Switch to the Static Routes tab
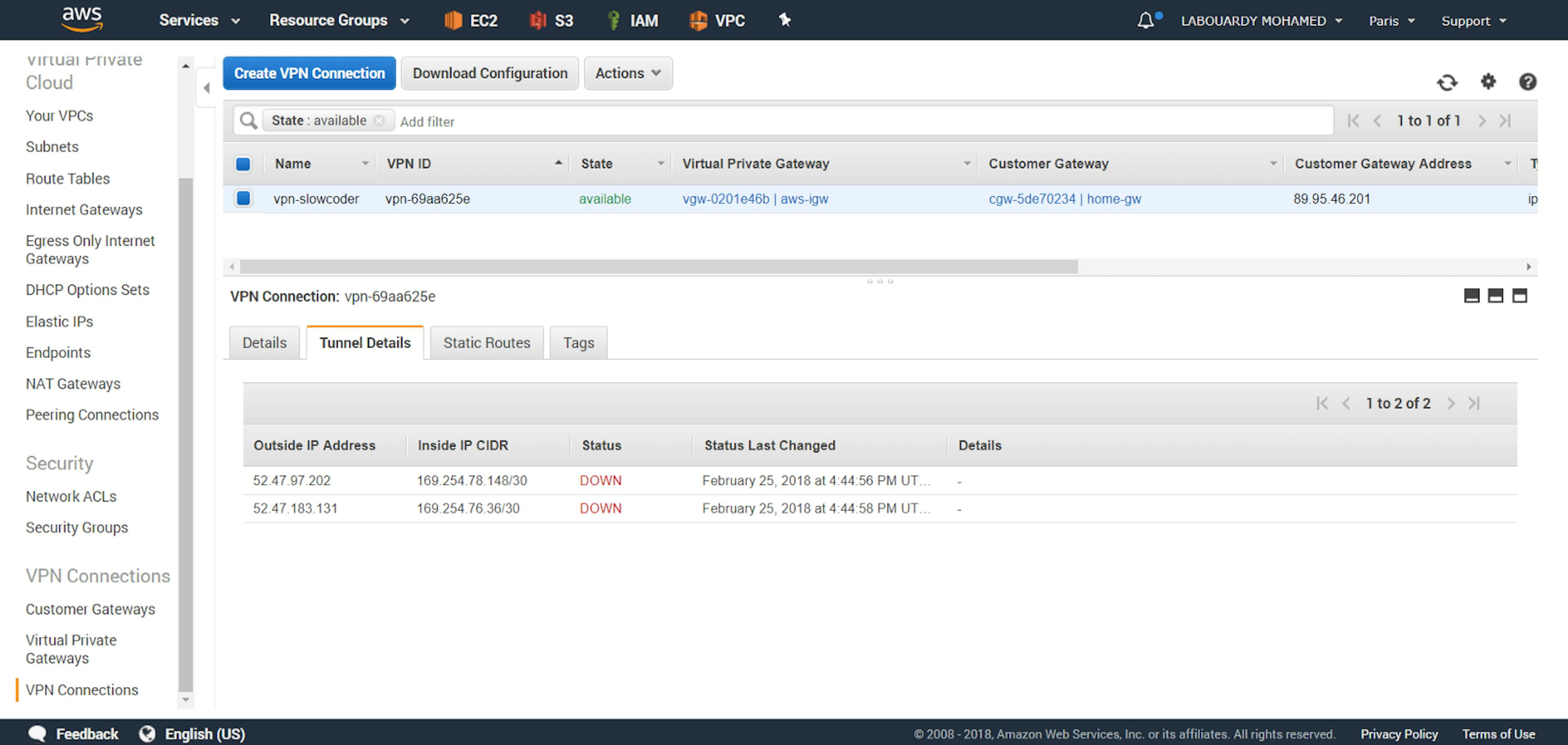The width and height of the screenshot is (1568, 745). click(x=486, y=343)
